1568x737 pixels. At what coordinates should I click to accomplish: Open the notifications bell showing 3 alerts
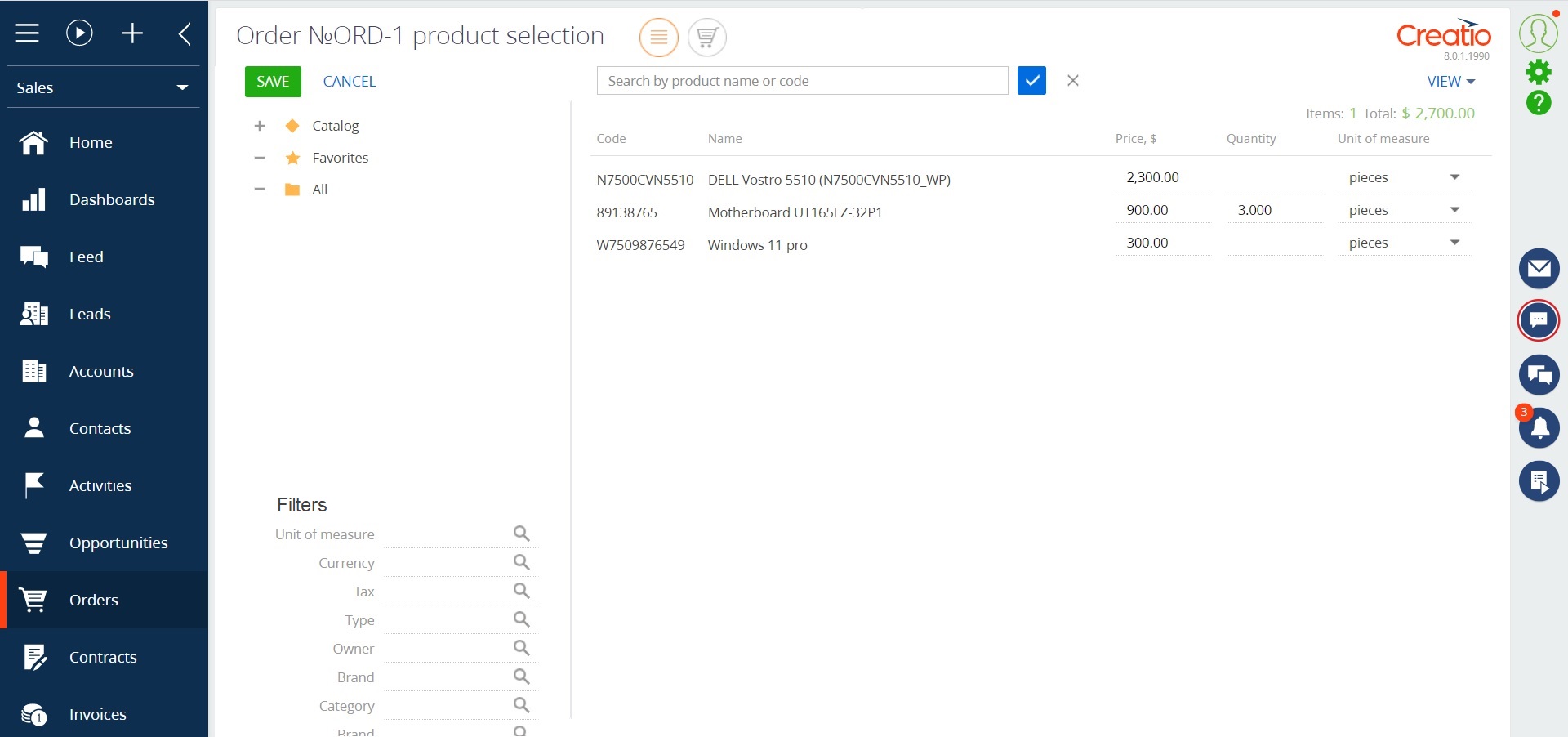[x=1539, y=427]
